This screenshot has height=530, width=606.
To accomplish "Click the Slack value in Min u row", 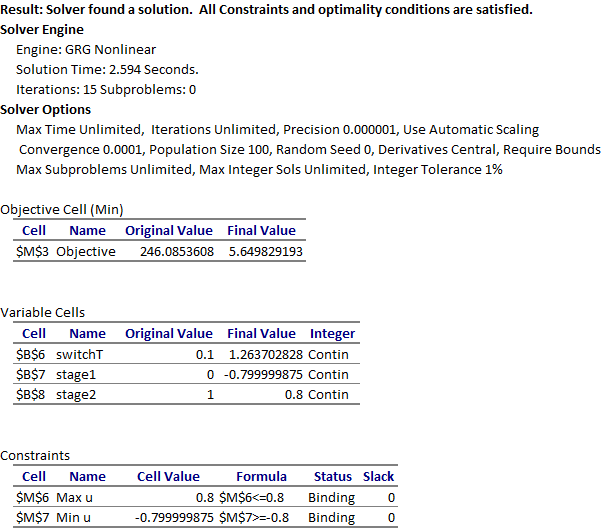I will pos(391,518).
